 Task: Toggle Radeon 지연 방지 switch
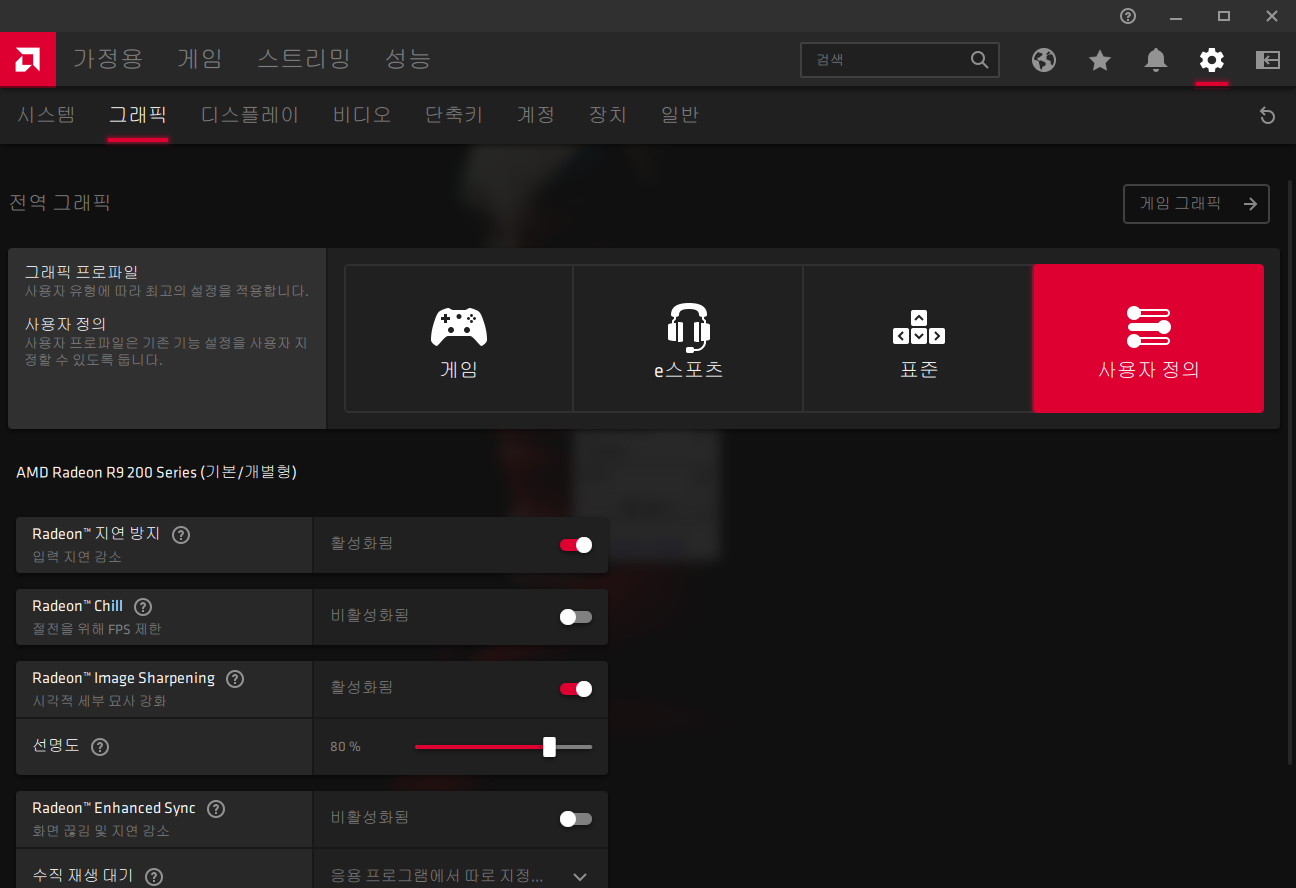pyautogui.click(x=576, y=545)
